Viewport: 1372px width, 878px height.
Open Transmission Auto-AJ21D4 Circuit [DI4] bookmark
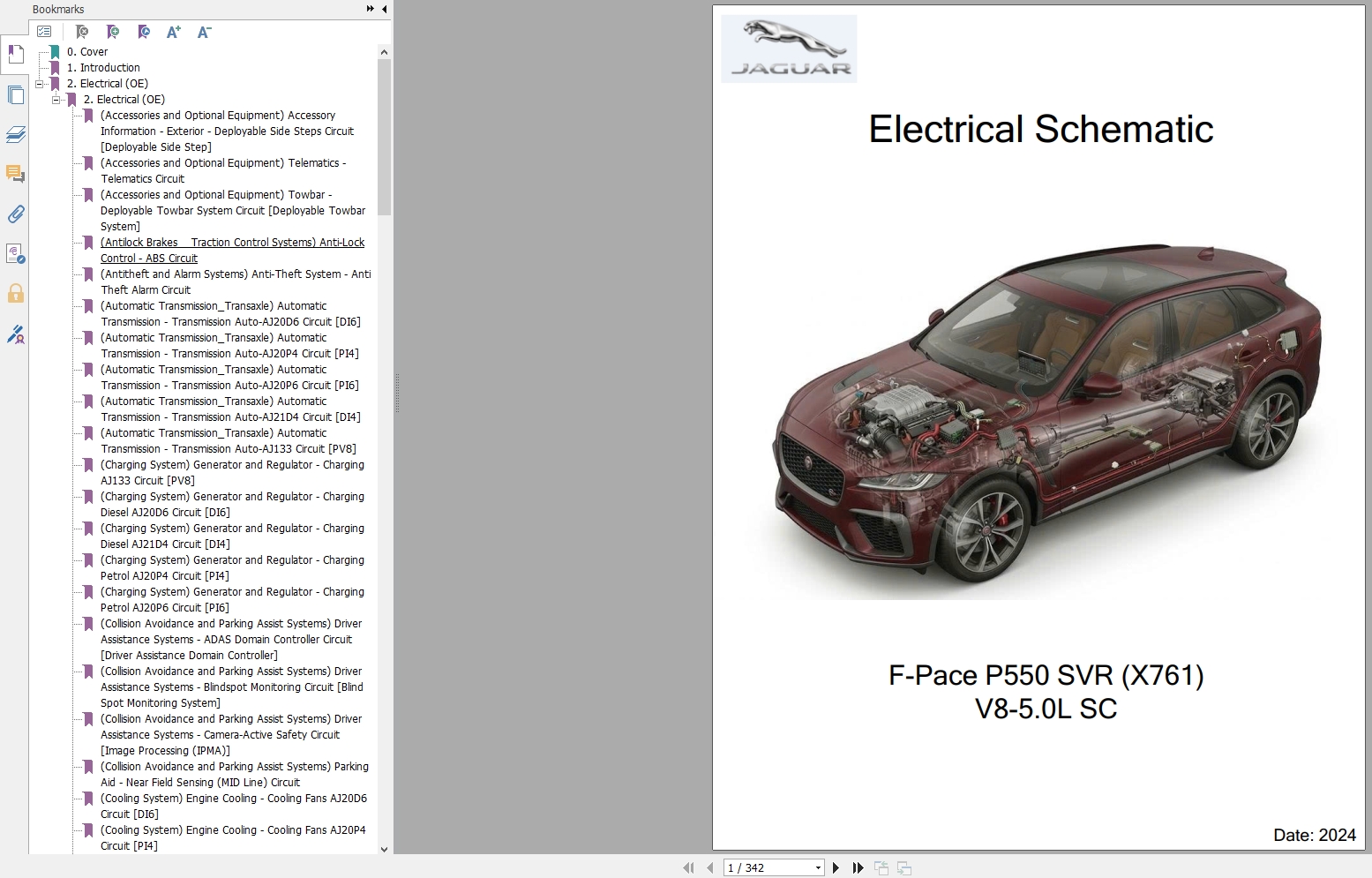pos(230,409)
